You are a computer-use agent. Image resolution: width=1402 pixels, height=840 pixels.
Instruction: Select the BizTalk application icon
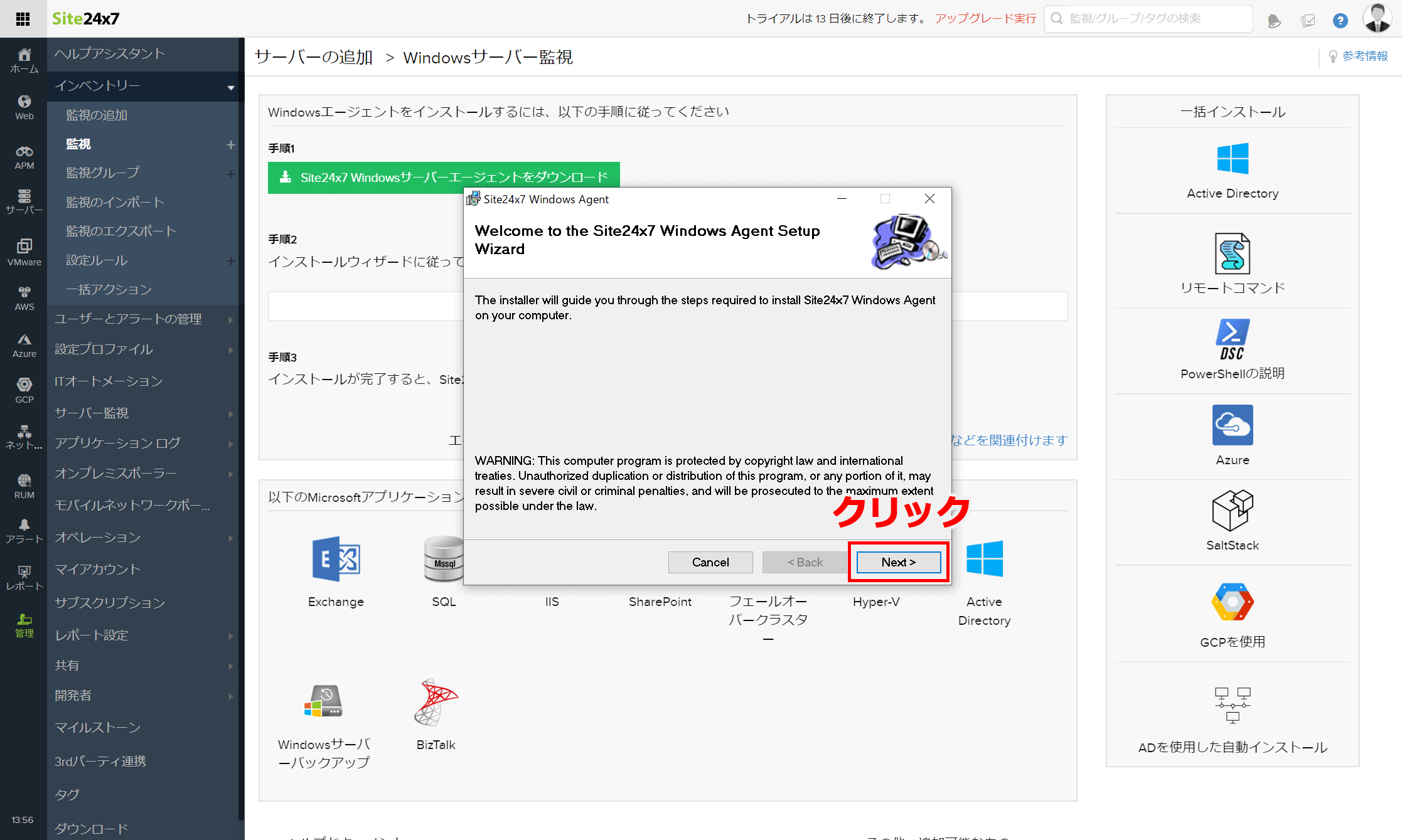(436, 701)
